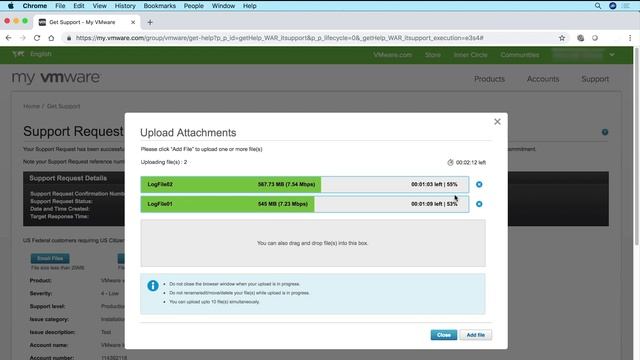Open a new browser tab

pos(150,22)
